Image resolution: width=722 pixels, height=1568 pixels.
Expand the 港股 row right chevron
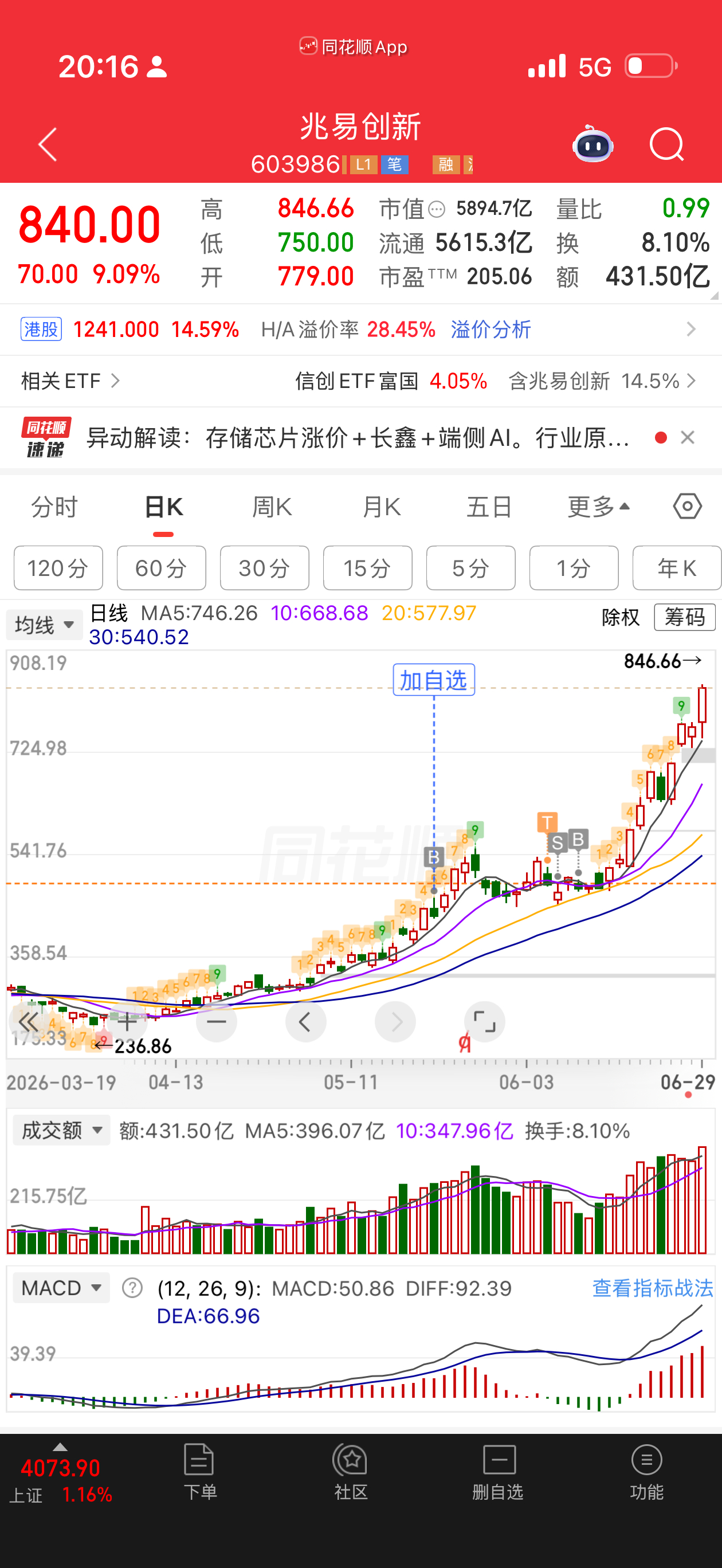click(691, 330)
